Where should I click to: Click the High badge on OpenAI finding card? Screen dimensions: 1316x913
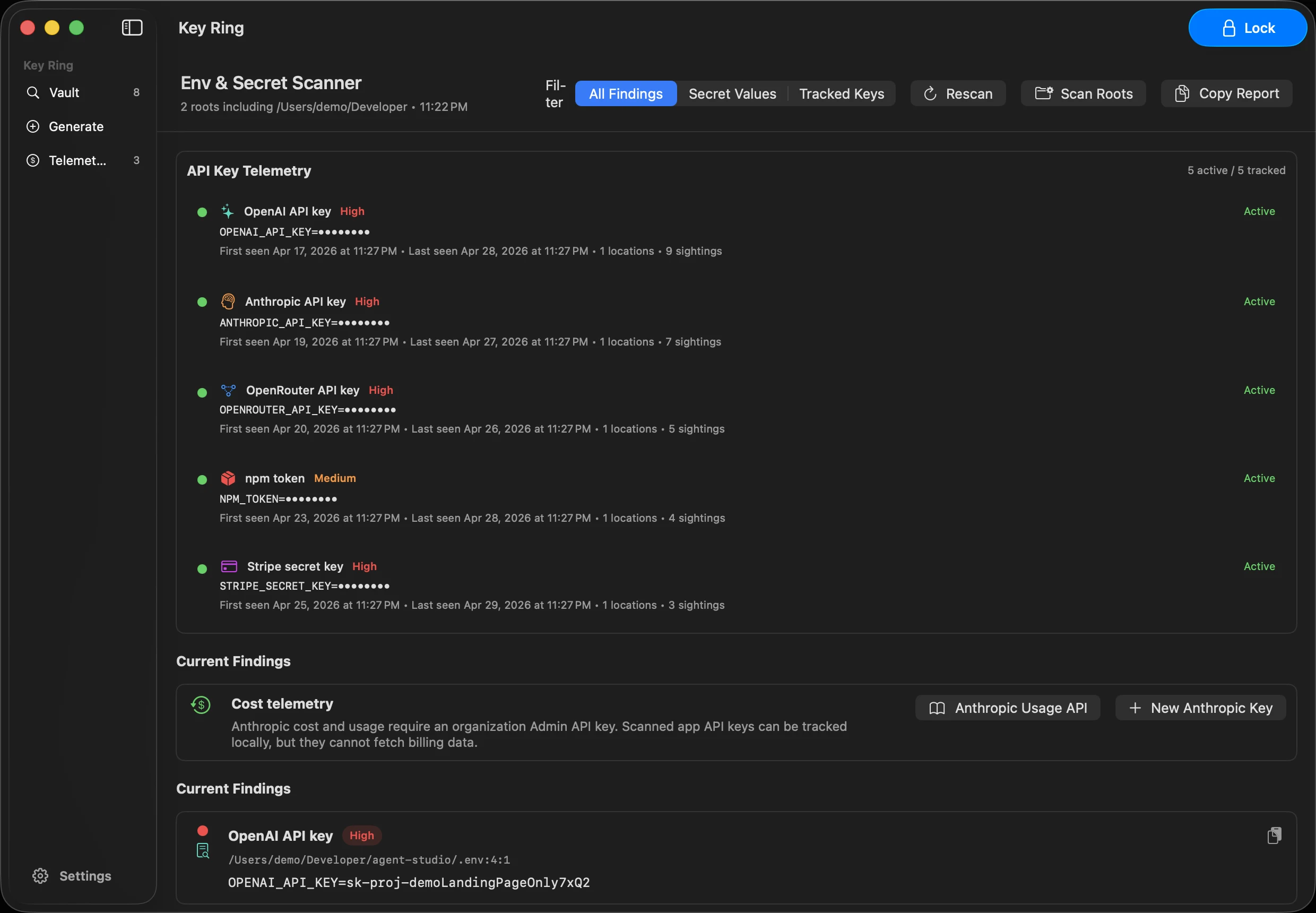tap(362, 835)
